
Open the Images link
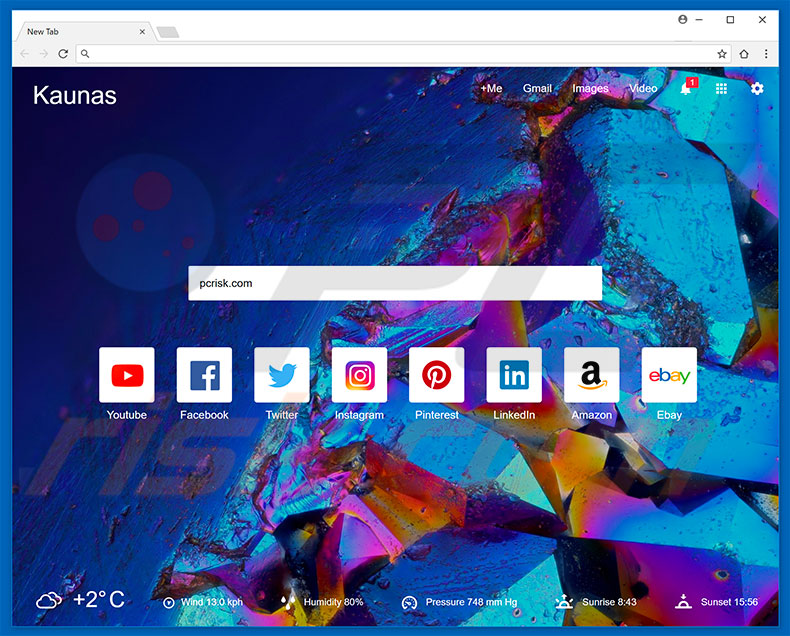(x=590, y=89)
